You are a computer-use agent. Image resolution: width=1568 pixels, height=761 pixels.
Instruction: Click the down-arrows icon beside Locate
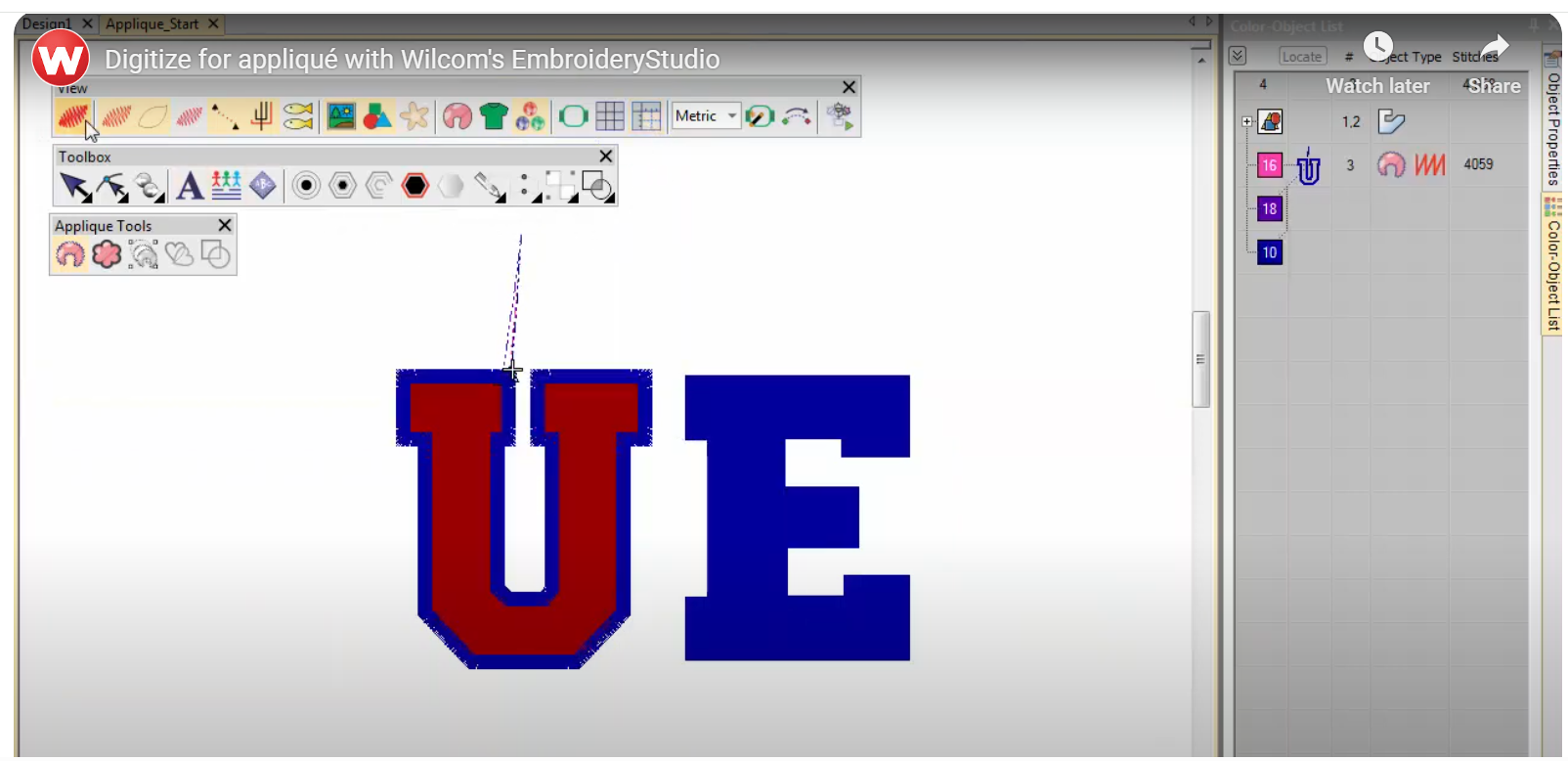[x=1238, y=56]
